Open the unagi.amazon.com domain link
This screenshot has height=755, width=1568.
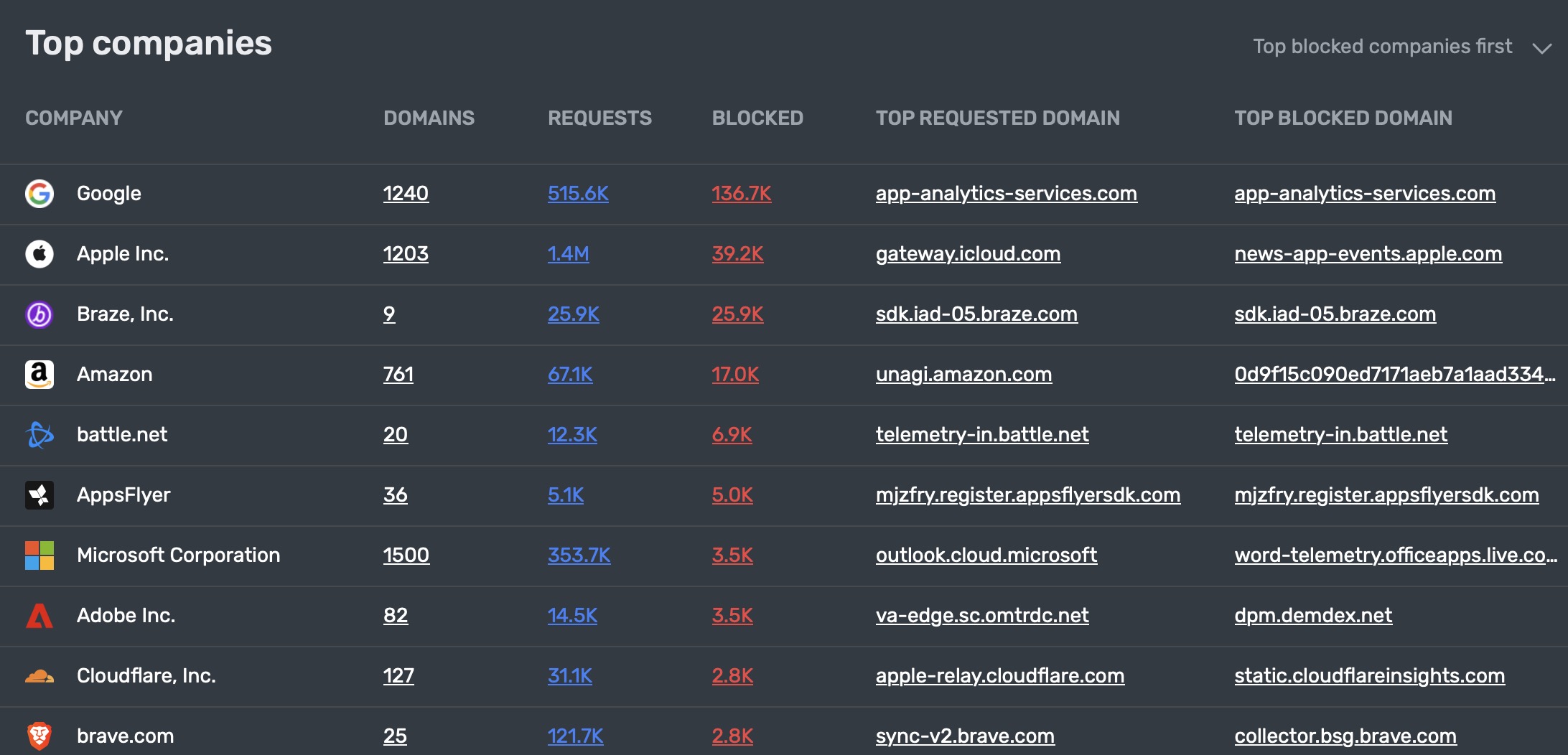pos(963,375)
